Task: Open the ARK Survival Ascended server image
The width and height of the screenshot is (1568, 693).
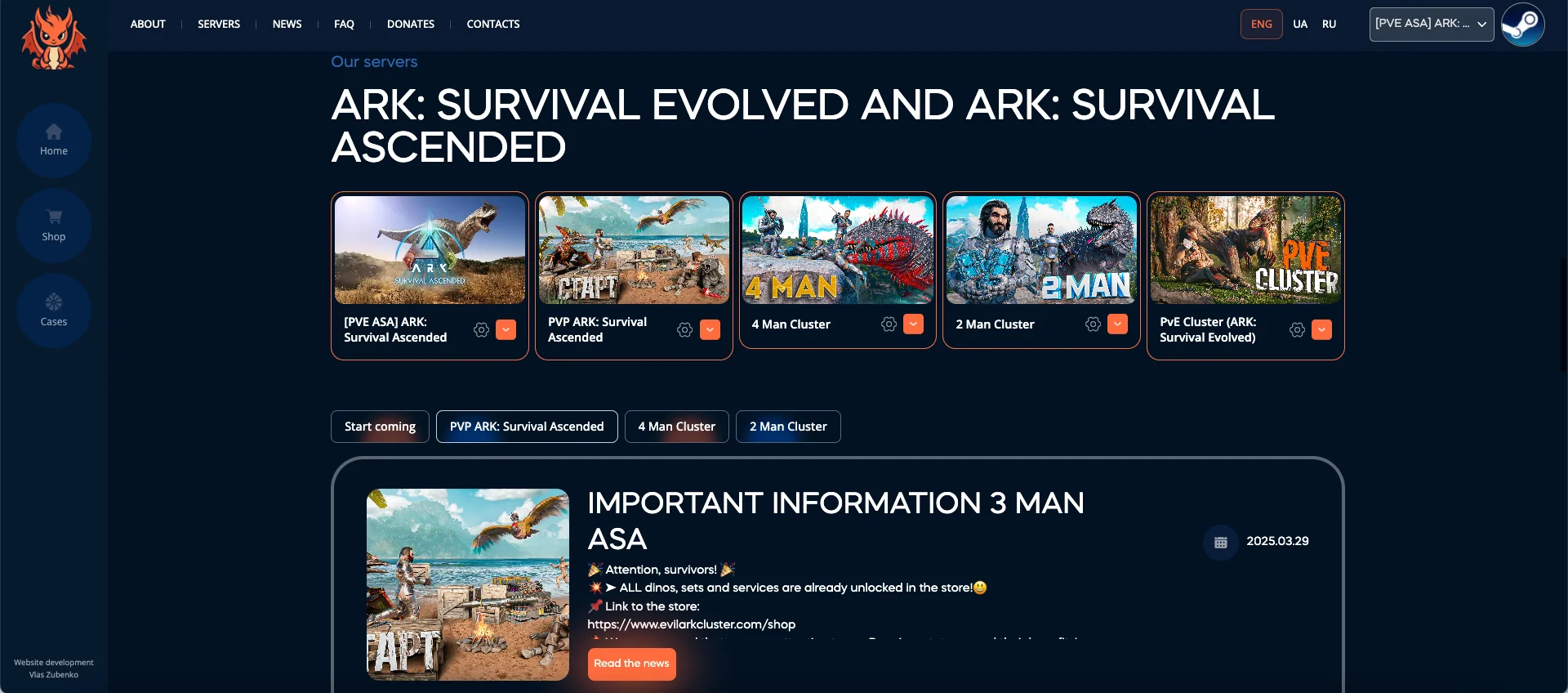Action: point(430,249)
